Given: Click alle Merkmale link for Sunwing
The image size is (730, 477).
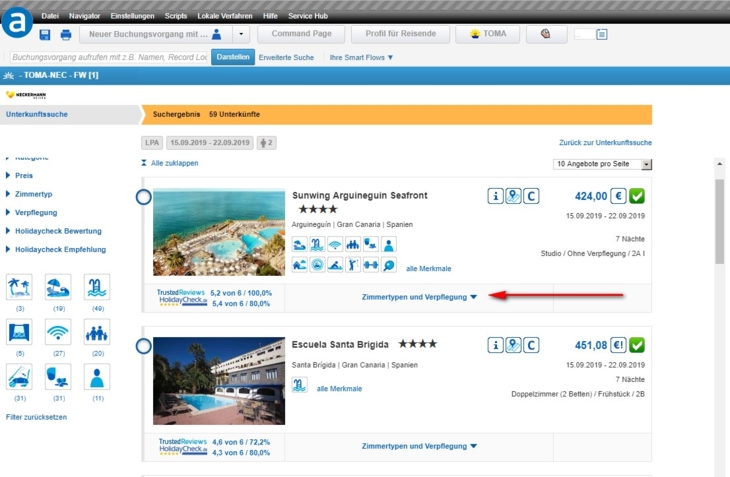Looking at the screenshot, I should (428, 269).
